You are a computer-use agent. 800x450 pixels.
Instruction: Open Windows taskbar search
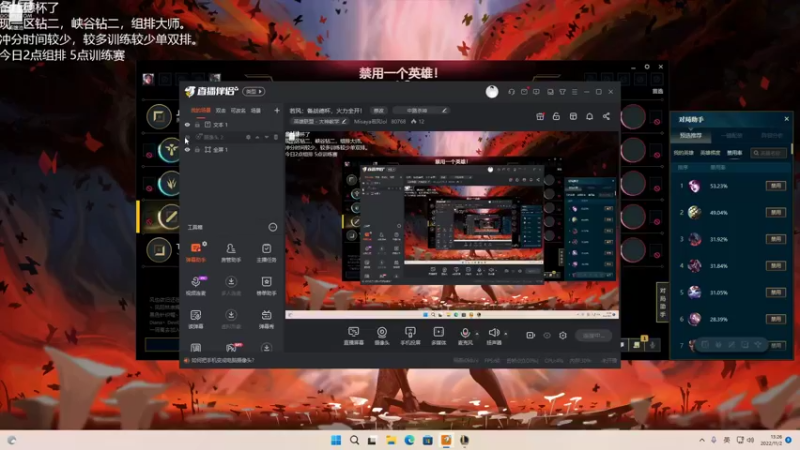[x=354, y=440]
